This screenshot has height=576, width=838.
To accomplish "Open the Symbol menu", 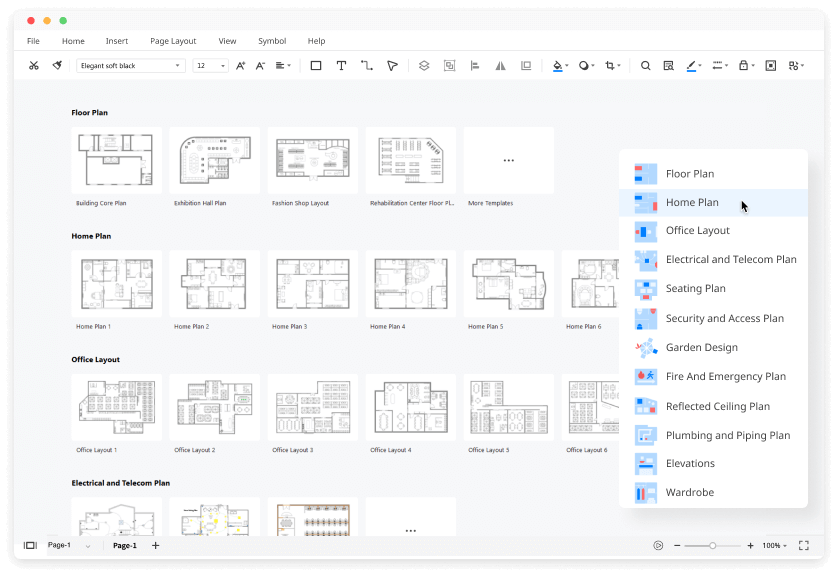I will (x=271, y=41).
